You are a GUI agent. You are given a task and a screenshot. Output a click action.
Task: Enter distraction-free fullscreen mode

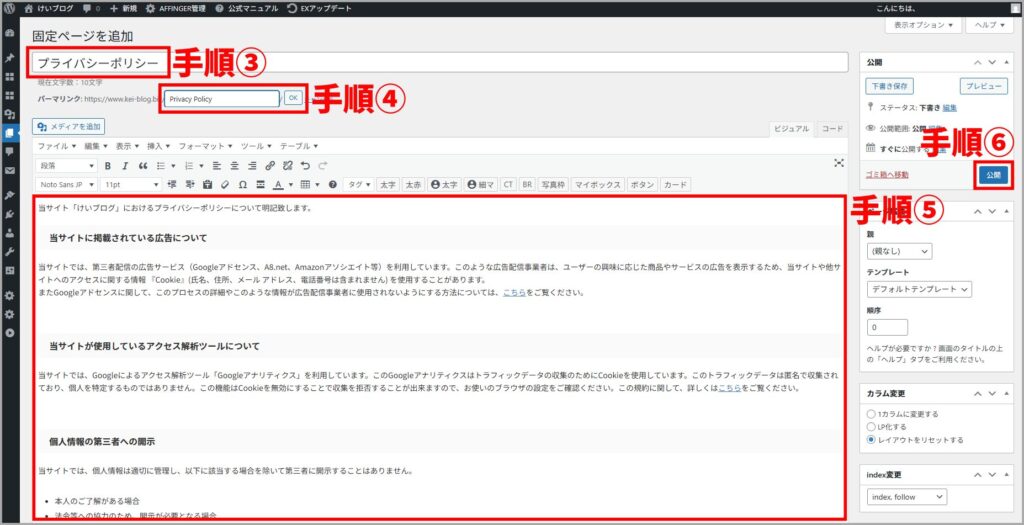point(839,163)
